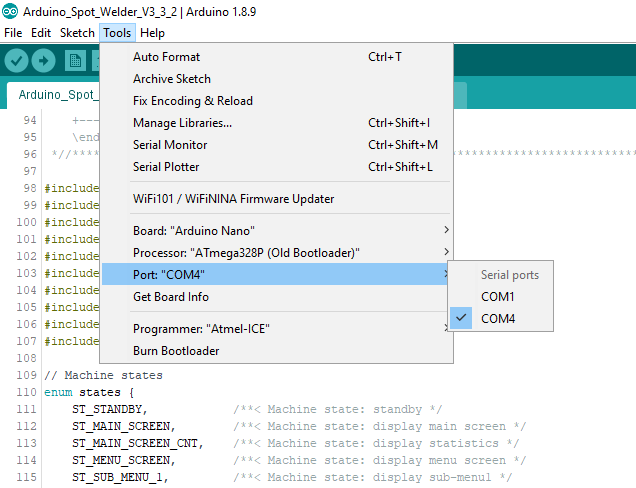636x488 pixels.
Task: Expand the Processor ATmega328P submenu
Action: [277, 253]
